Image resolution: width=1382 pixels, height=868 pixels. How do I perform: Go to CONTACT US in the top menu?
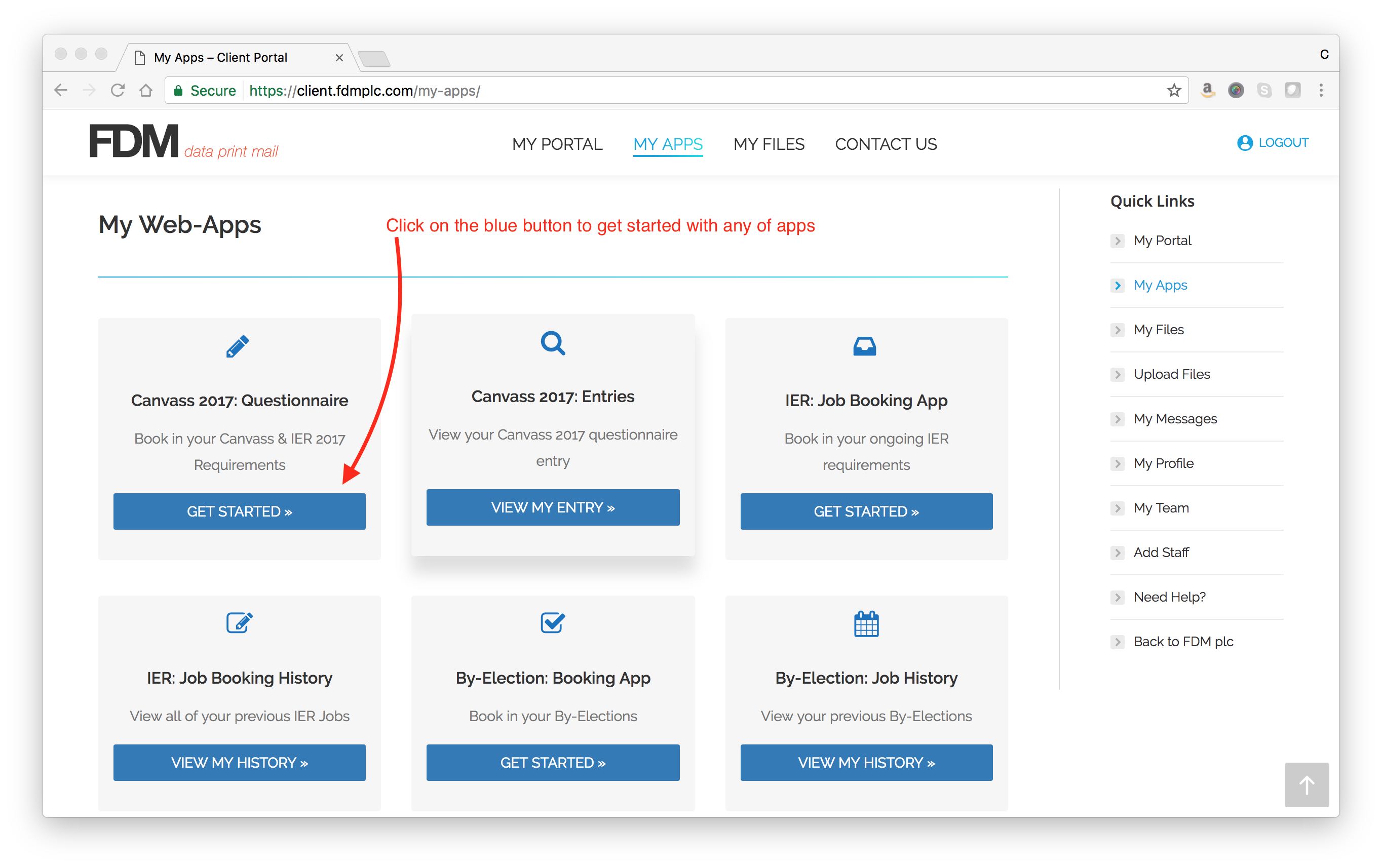(886, 144)
